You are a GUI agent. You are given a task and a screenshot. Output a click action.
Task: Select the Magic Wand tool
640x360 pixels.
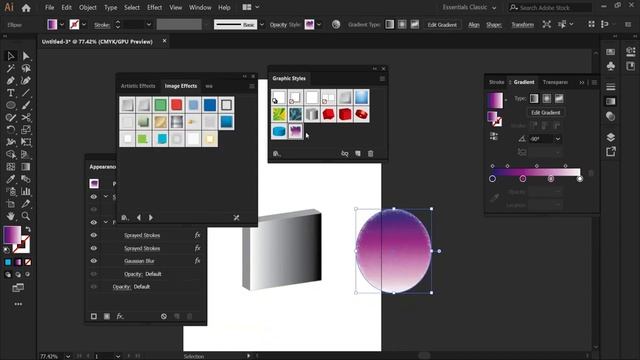coord(11,68)
